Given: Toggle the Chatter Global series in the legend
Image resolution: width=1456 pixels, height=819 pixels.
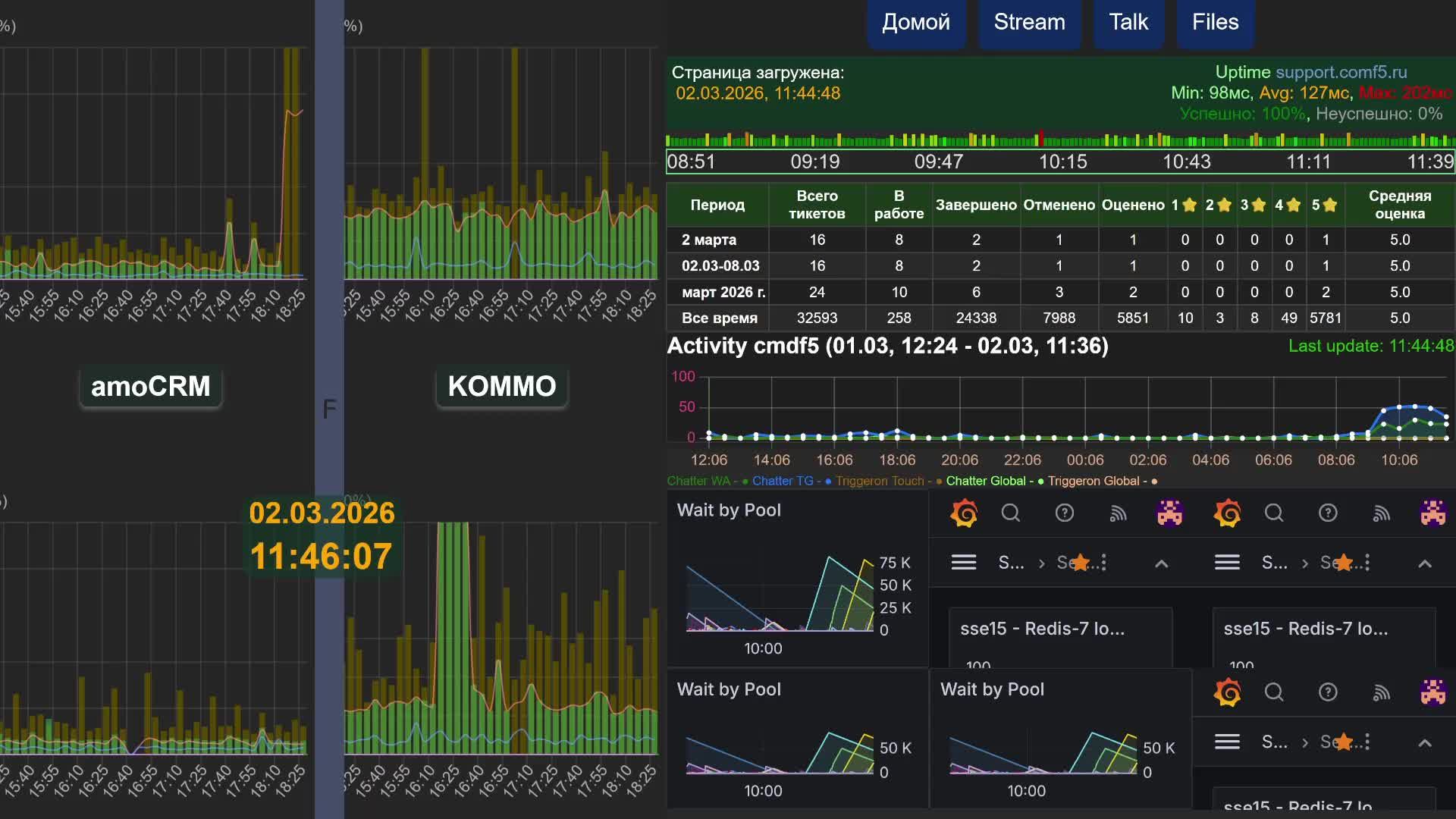Looking at the screenshot, I should [986, 481].
